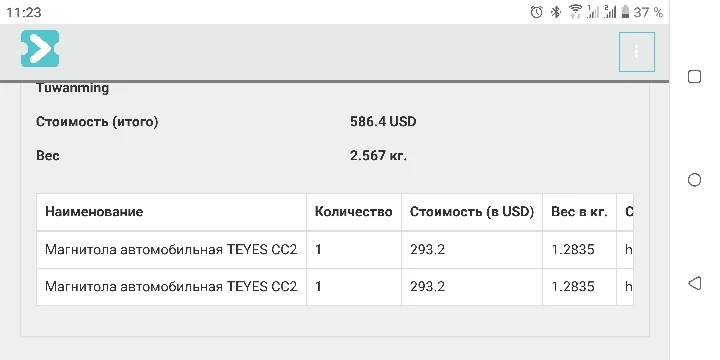
Task: Open the three-dot overflow menu
Action: (x=636, y=52)
